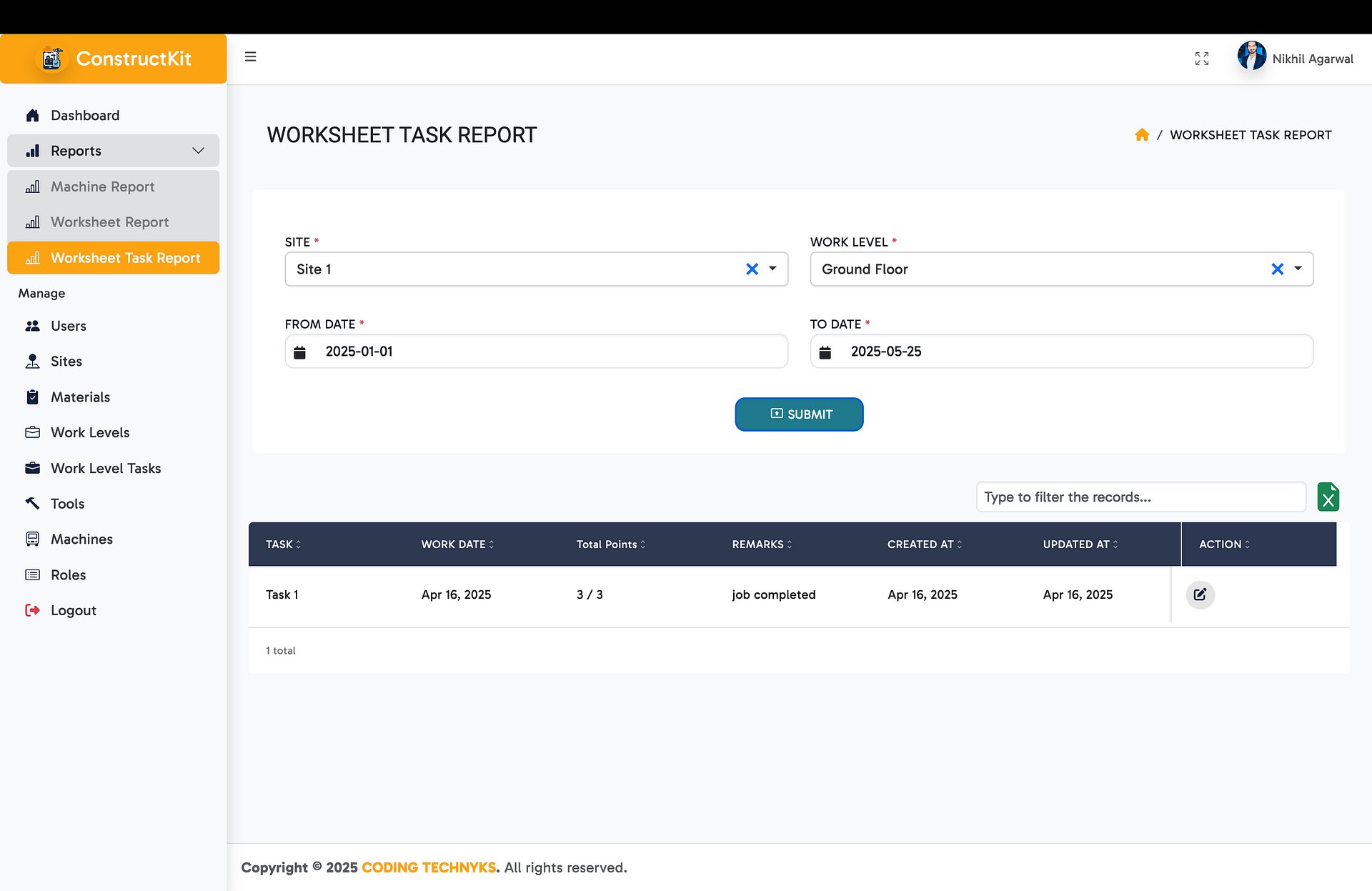Select the Ground Floor combo box
The width and height of the screenshot is (1372, 891).
click(1061, 269)
